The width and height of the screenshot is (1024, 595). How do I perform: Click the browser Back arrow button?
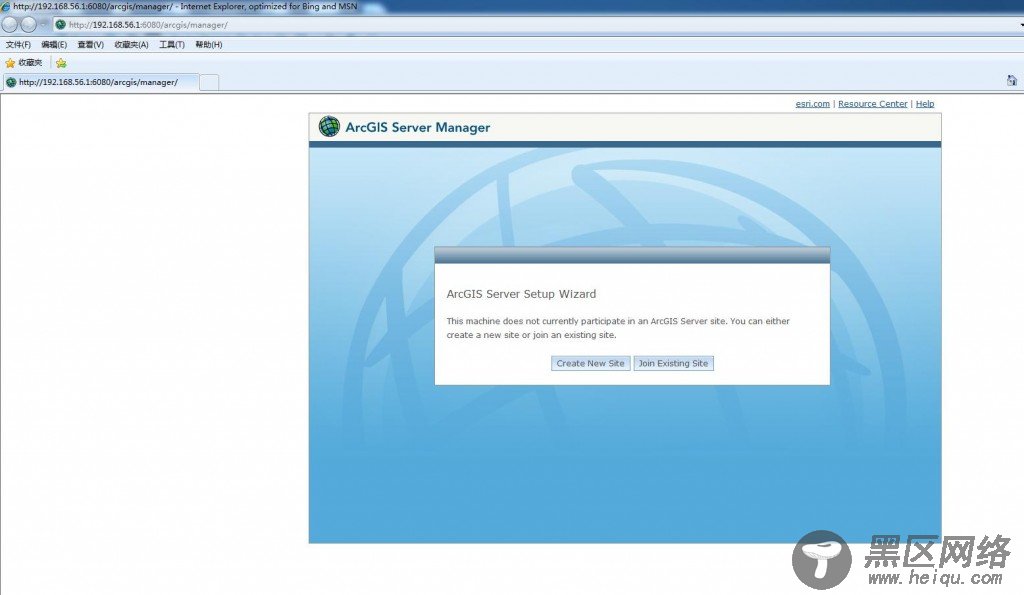click(10, 25)
